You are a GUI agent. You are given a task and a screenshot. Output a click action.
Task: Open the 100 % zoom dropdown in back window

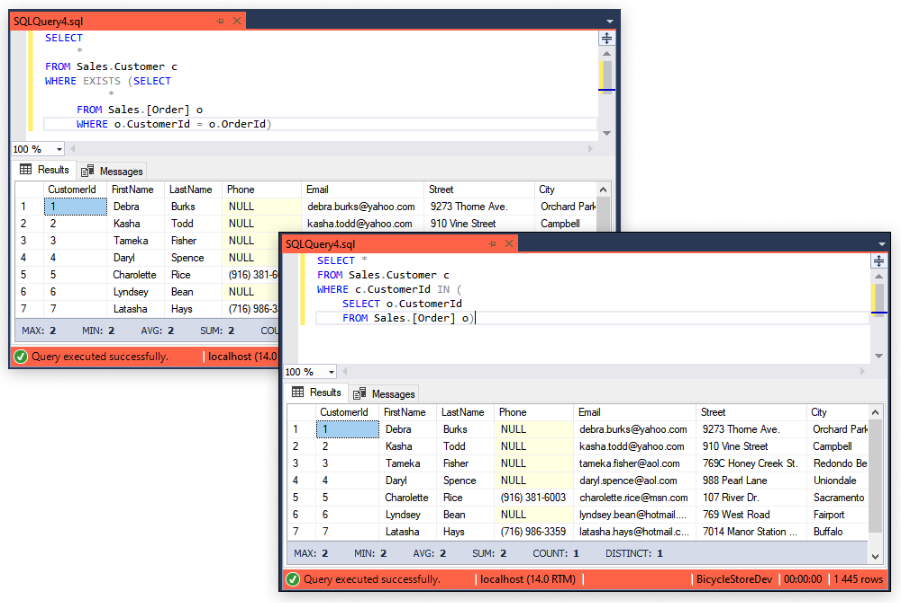click(x=59, y=149)
